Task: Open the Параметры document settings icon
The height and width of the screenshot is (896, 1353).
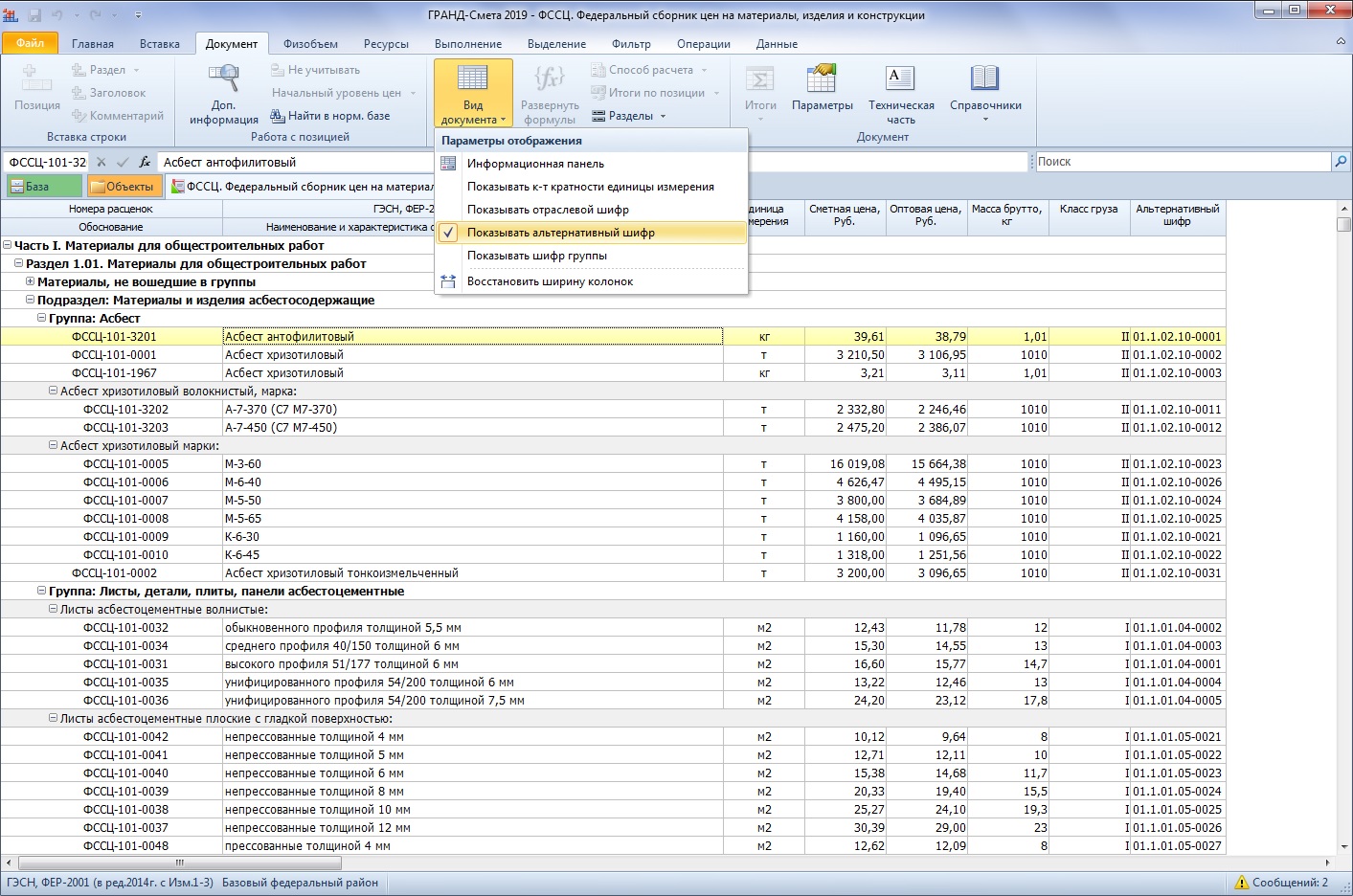Action: coord(822,79)
